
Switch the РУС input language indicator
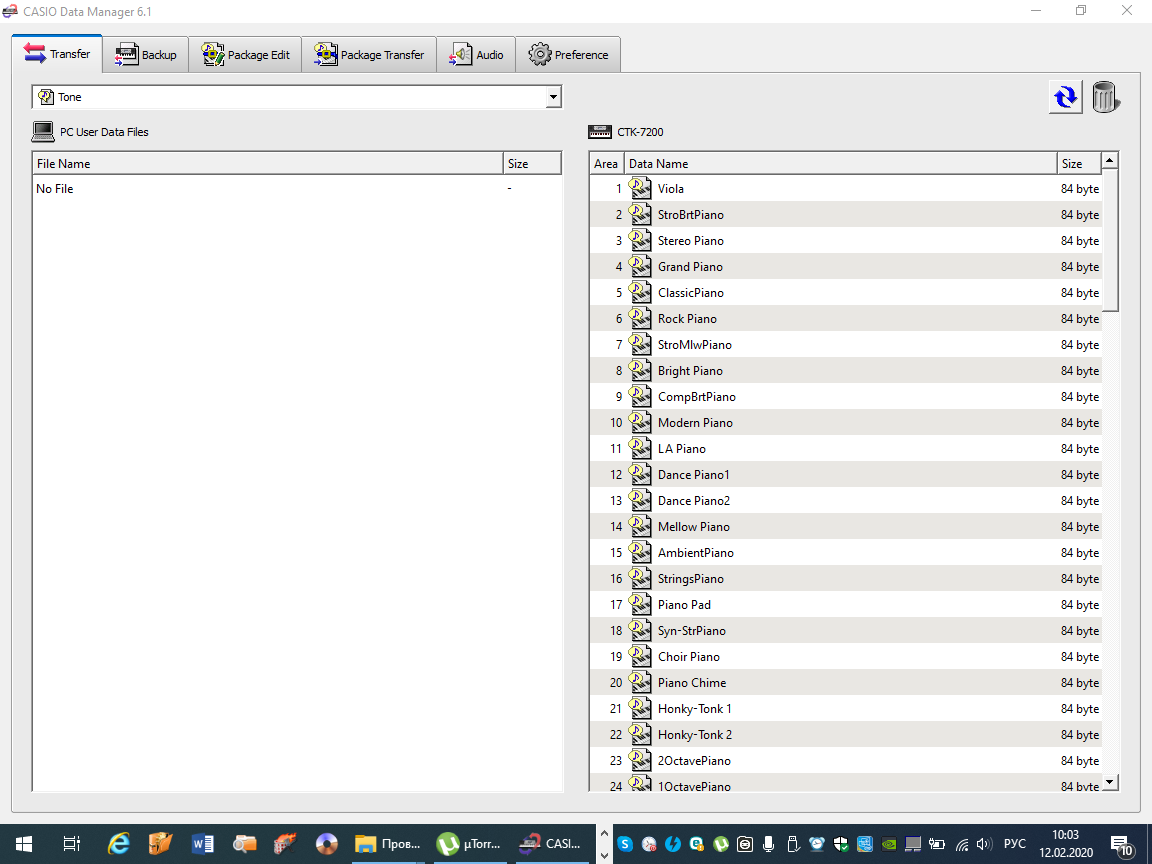[x=1015, y=844]
